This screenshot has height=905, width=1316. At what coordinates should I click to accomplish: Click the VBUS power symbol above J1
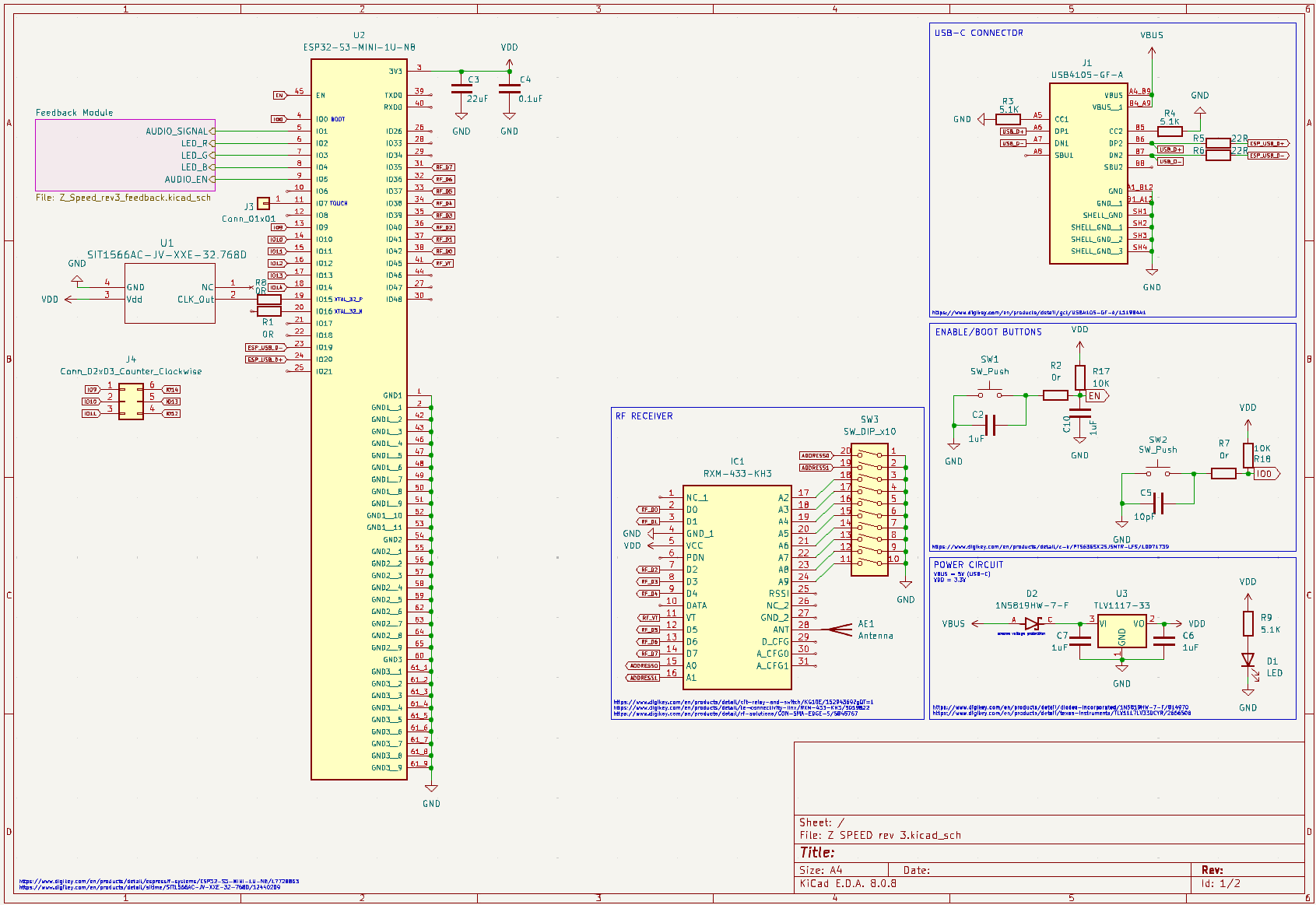pos(1152,51)
